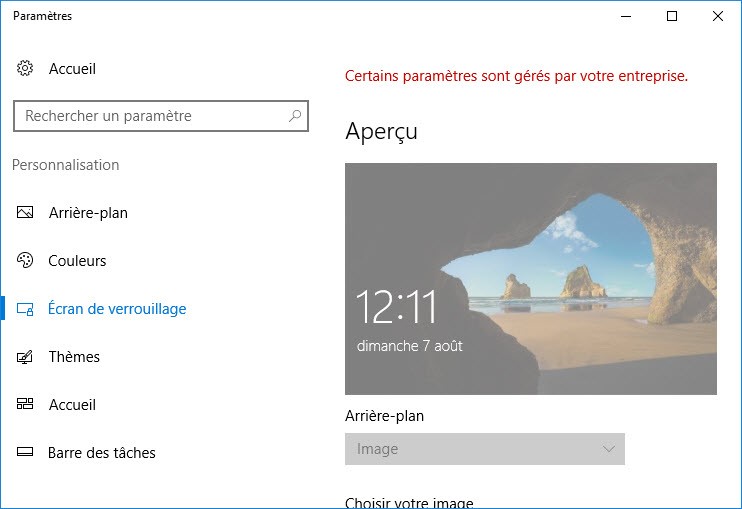This screenshot has width=742, height=509.
Task: Click the lock screen Aperçu preview image
Action: (x=531, y=279)
